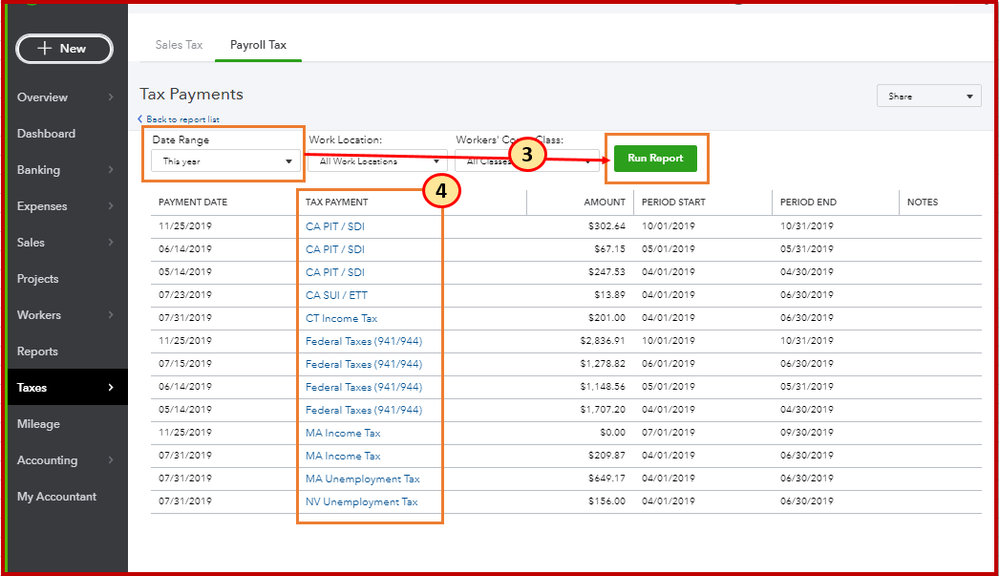This screenshot has height=576, width=999.
Task: Expand the Accounting sidebar submenu
Action: [x=47, y=460]
